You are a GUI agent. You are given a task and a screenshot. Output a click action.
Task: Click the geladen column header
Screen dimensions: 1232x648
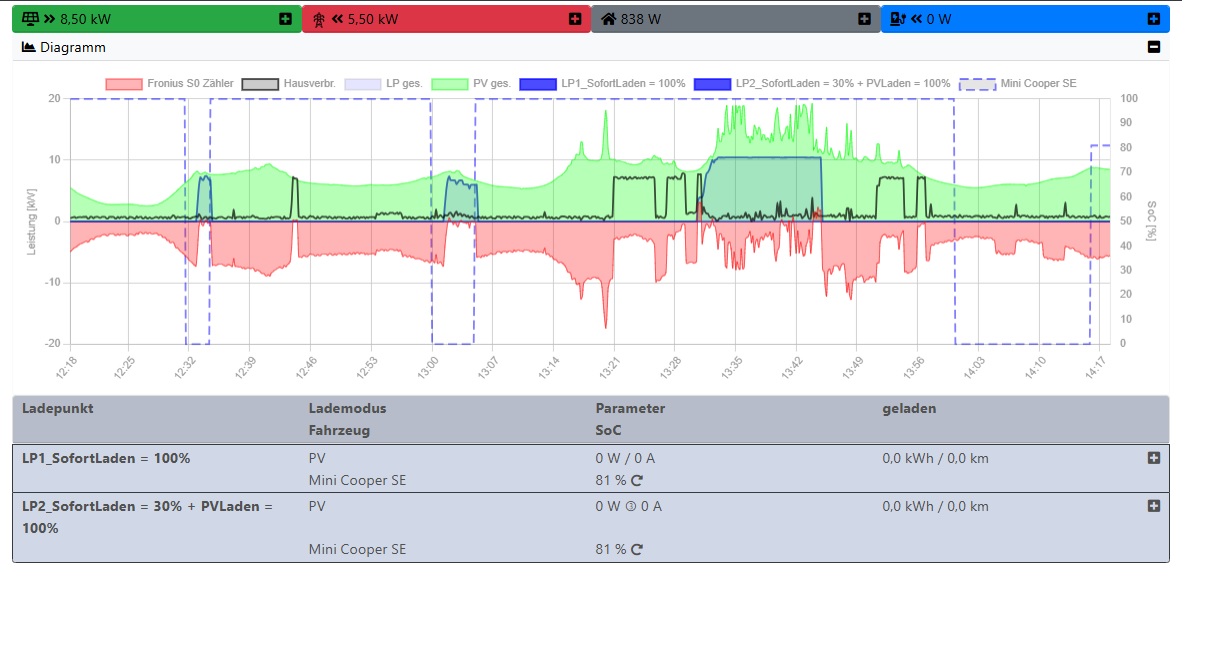pos(909,408)
